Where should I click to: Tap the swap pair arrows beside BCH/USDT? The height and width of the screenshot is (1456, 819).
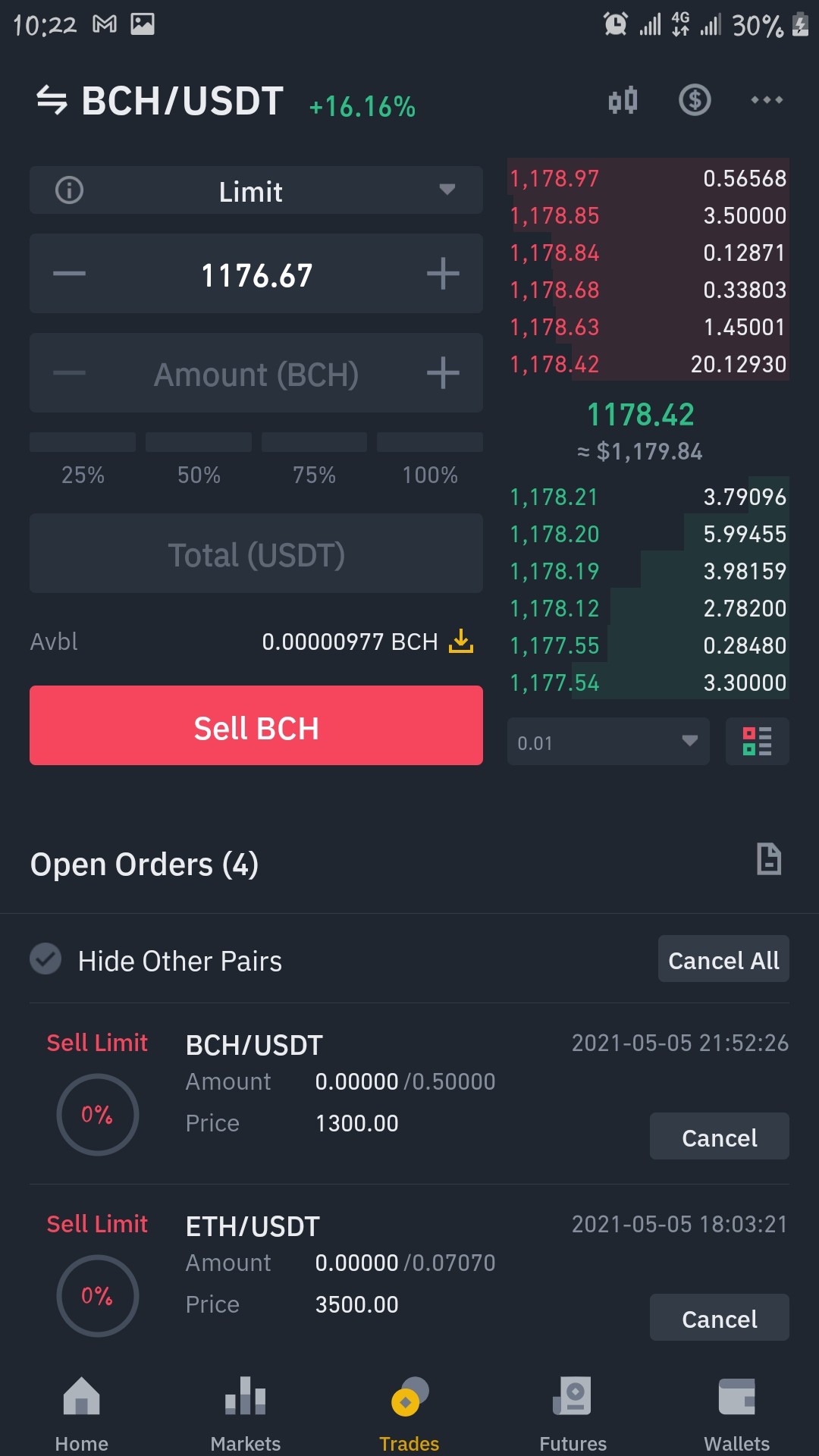tap(52, 100)
